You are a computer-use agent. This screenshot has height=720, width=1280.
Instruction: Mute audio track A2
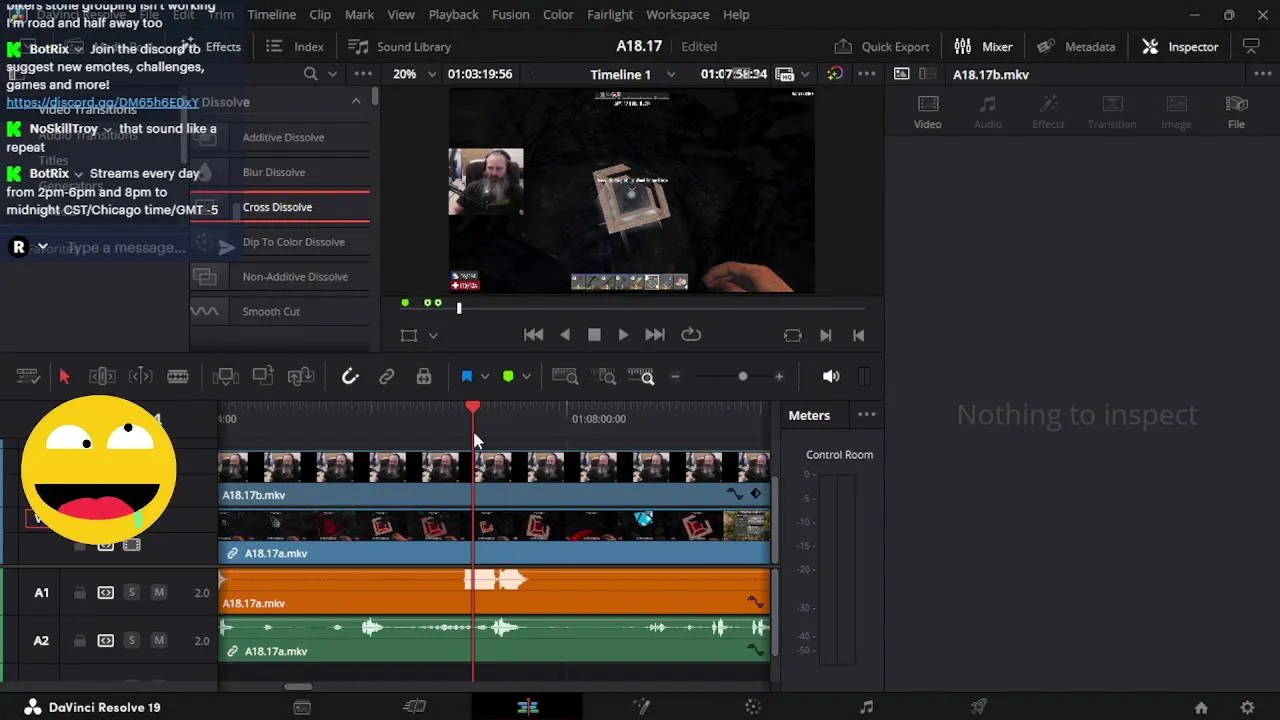158,640
